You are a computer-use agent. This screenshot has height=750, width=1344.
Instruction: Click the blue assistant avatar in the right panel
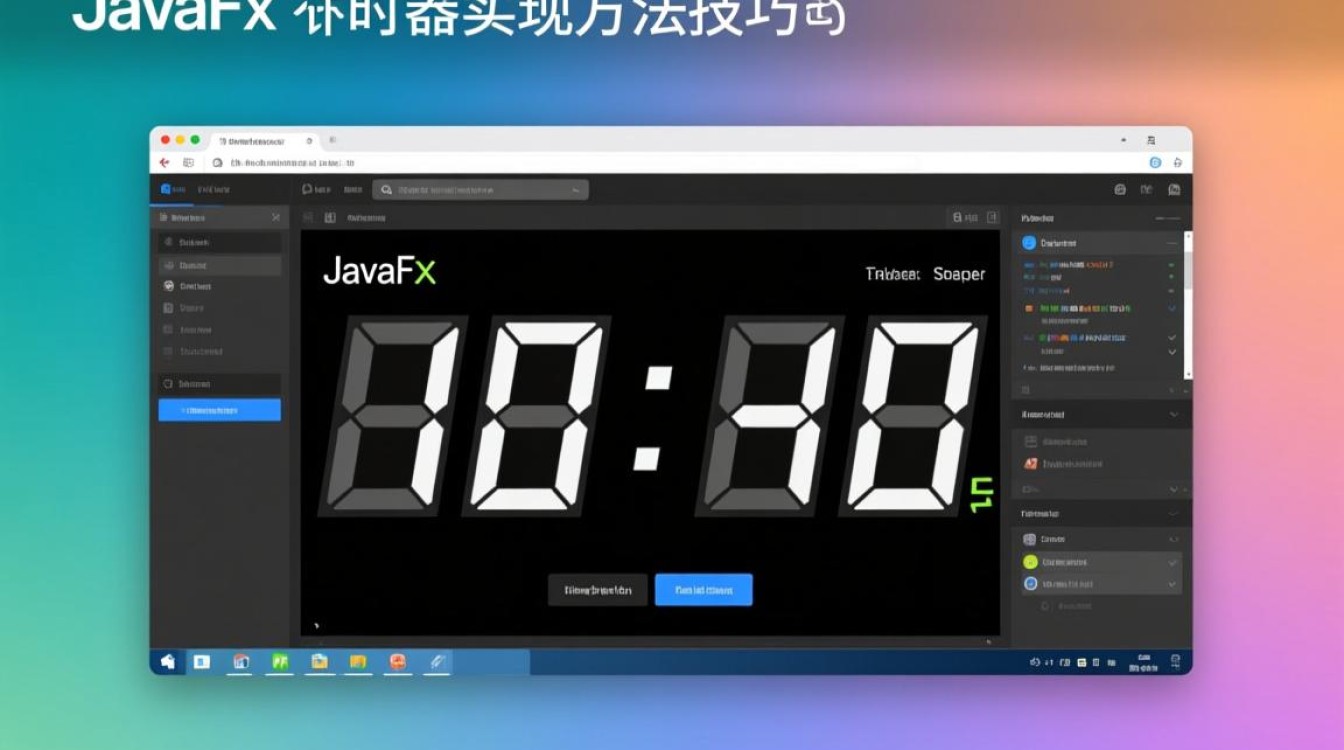coord(1028,243)
